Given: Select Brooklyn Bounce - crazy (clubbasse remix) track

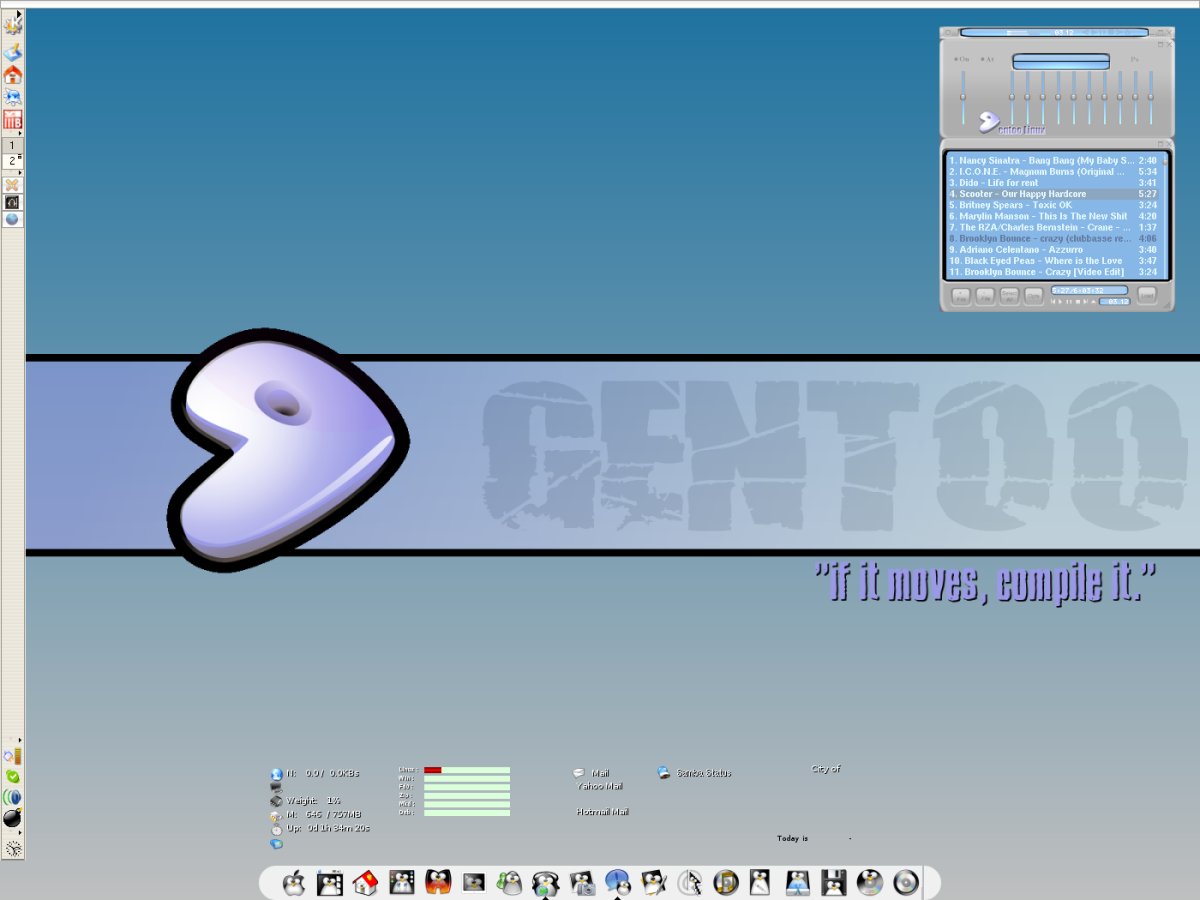Looking at the screenshot, I should point(1053,239).
